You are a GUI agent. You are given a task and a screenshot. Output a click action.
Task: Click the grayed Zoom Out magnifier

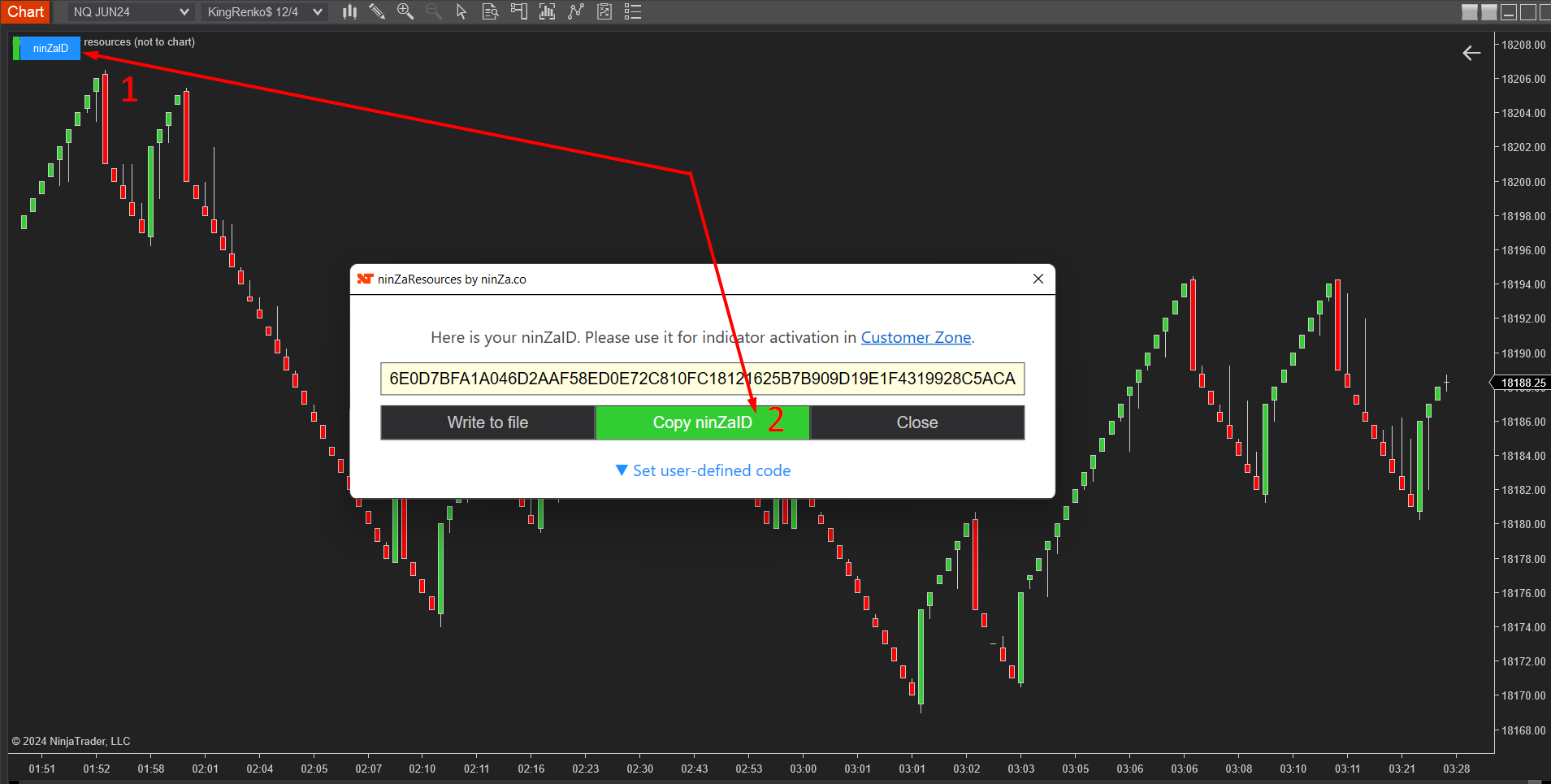[x=433, y=11]
